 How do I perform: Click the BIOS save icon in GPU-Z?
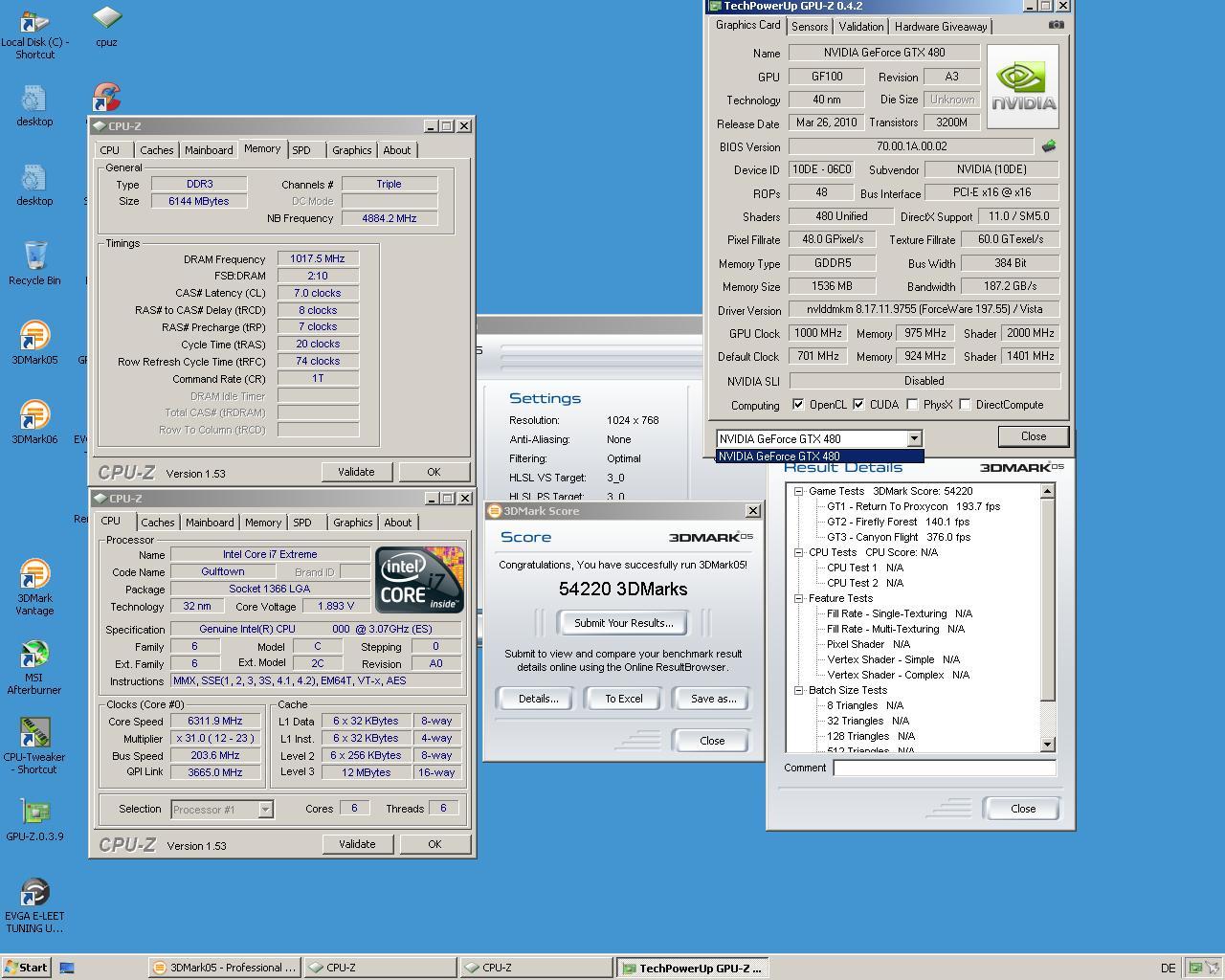click(1049, 146)
